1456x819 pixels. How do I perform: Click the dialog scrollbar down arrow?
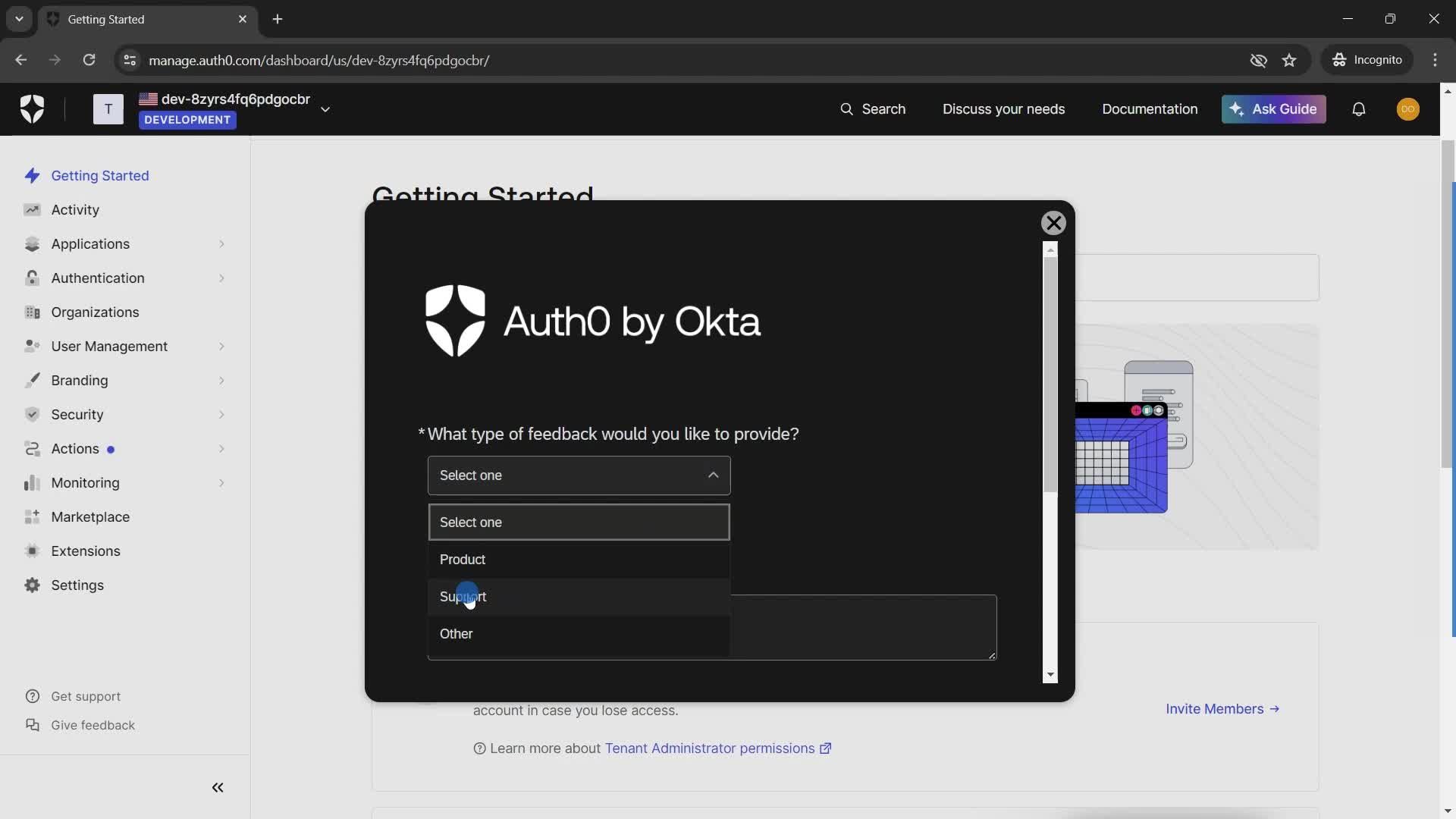tap(1050, 675)
